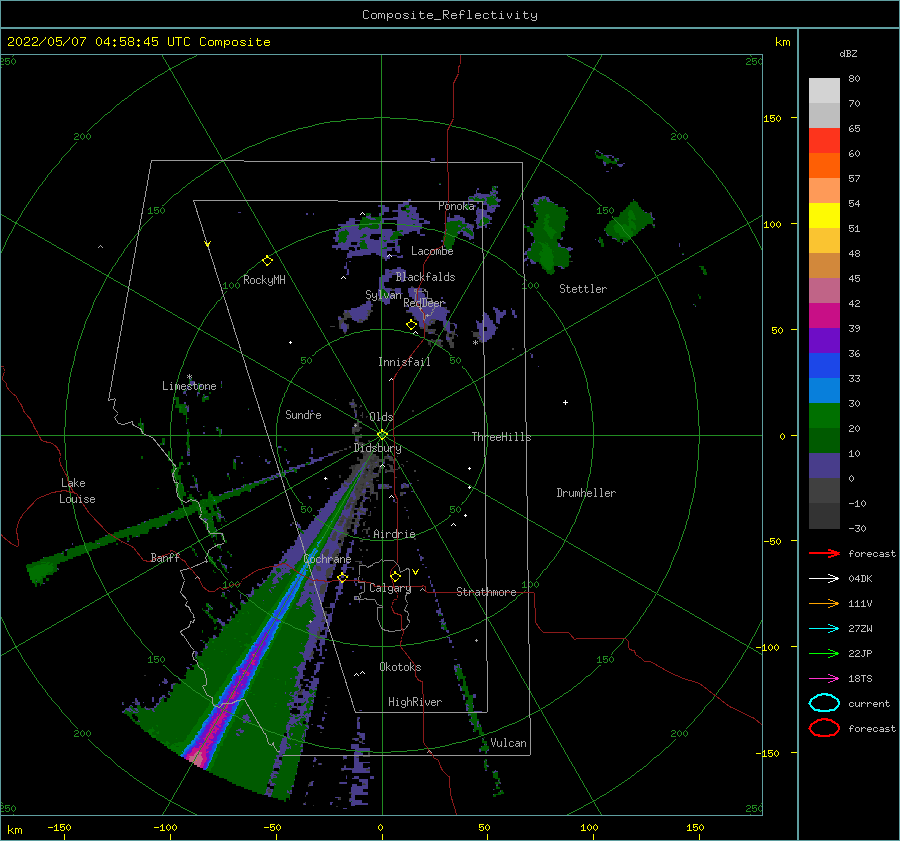The width and height of the screenshot is (900, 841).
Task: Pick the 36 dBZ purple swatch
Action: pos(824,340)
